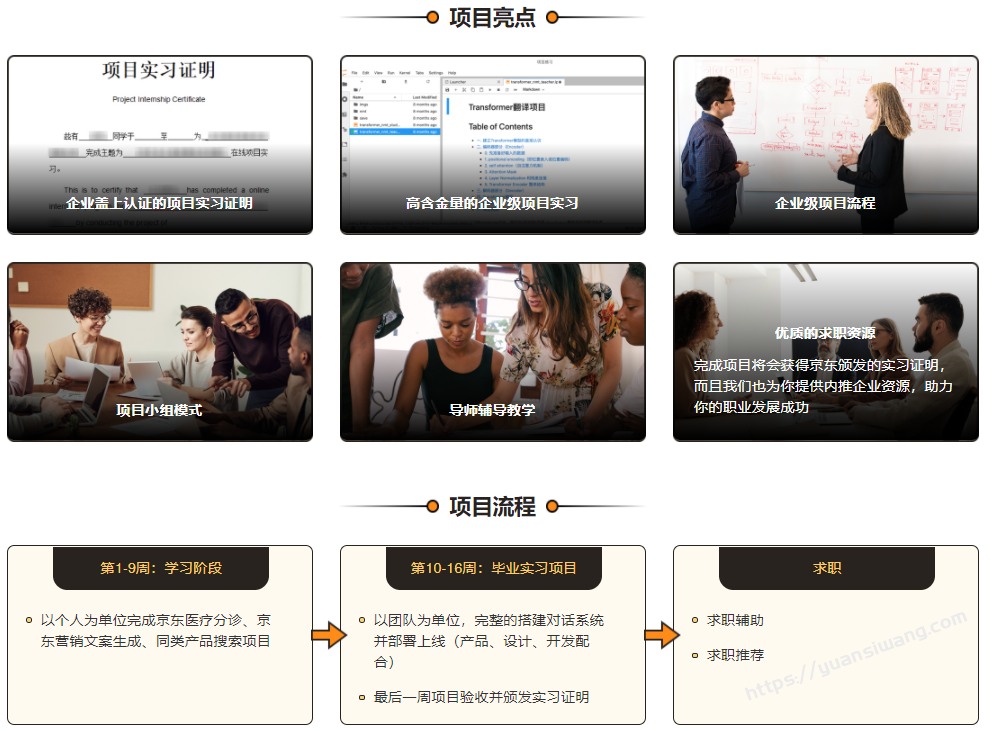Click the 优质的求职资源 card title
Image resolution: width=1008 pixels, height=731 pixels.
(825, 333)
